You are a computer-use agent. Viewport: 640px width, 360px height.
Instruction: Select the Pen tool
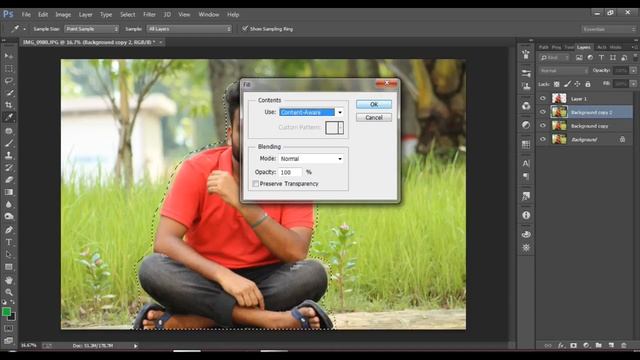pyautogui.click(x=9, y=230)
